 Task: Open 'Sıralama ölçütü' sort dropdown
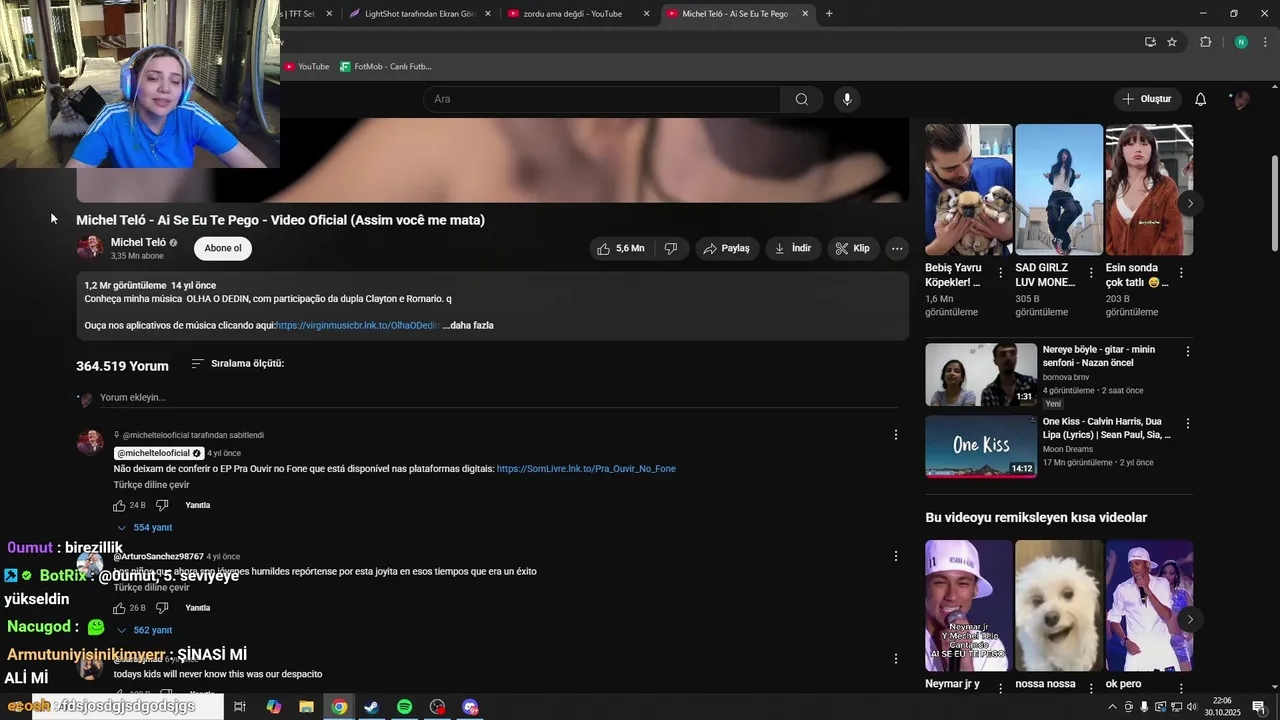coord(237,364)
